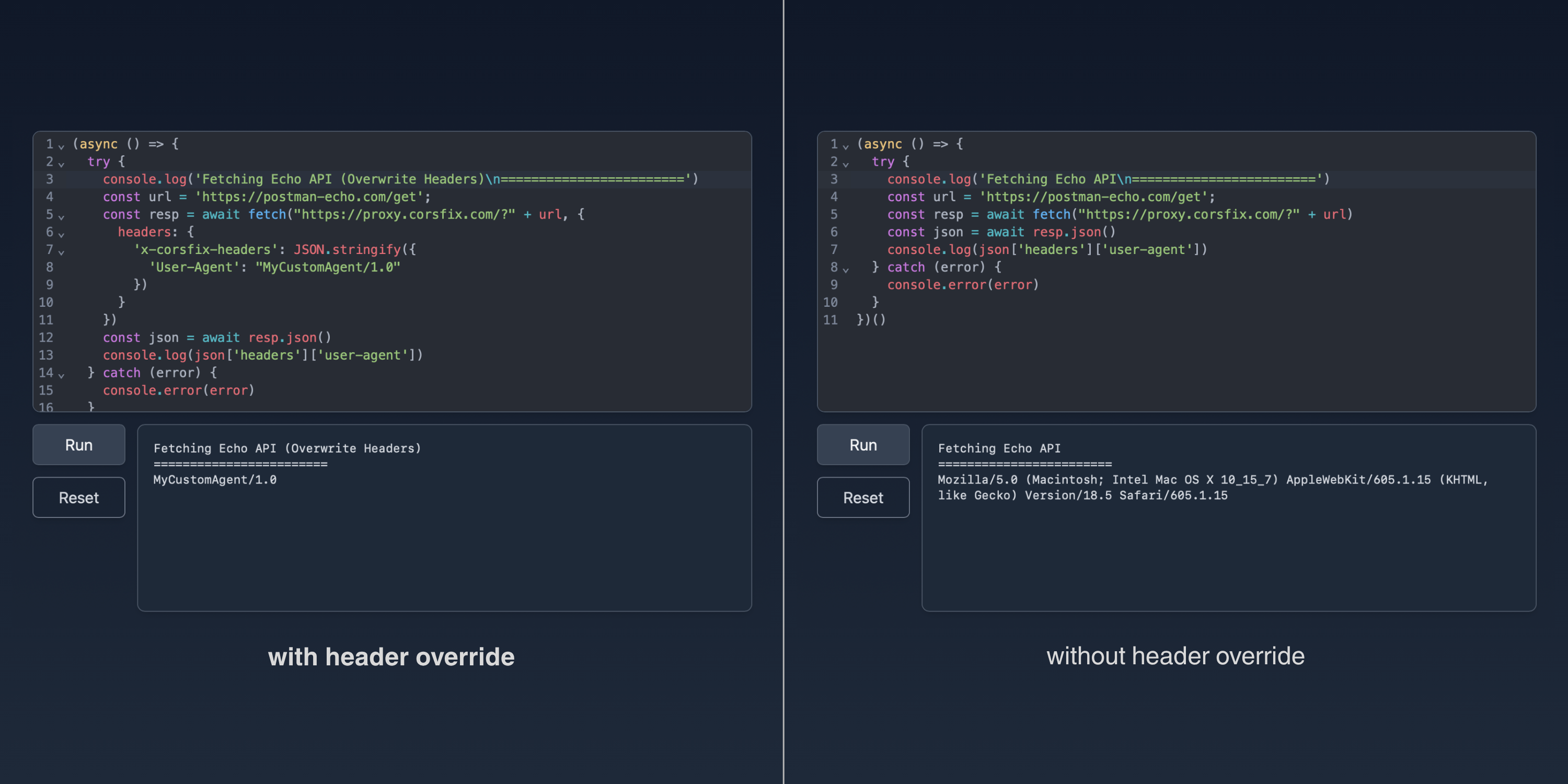Collapse x-corsfix-headers block on left line 7
This screenshot has width=1568, height=784.
point(62,251)
